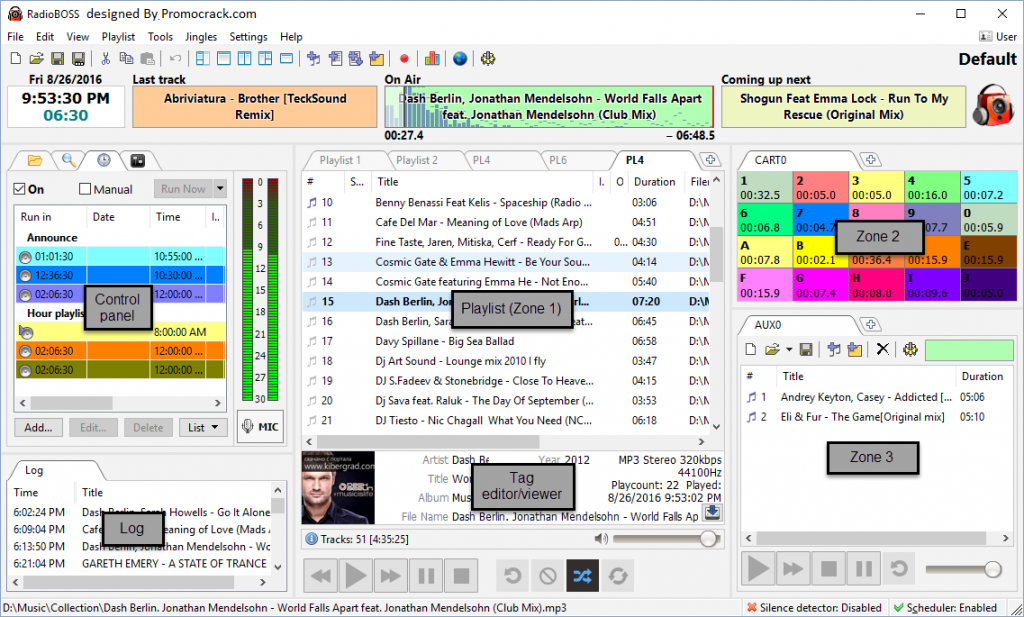This screenshot has width=1024, height=617.
Task: Click the Add... button in scheduler
Action: (39, 428)
